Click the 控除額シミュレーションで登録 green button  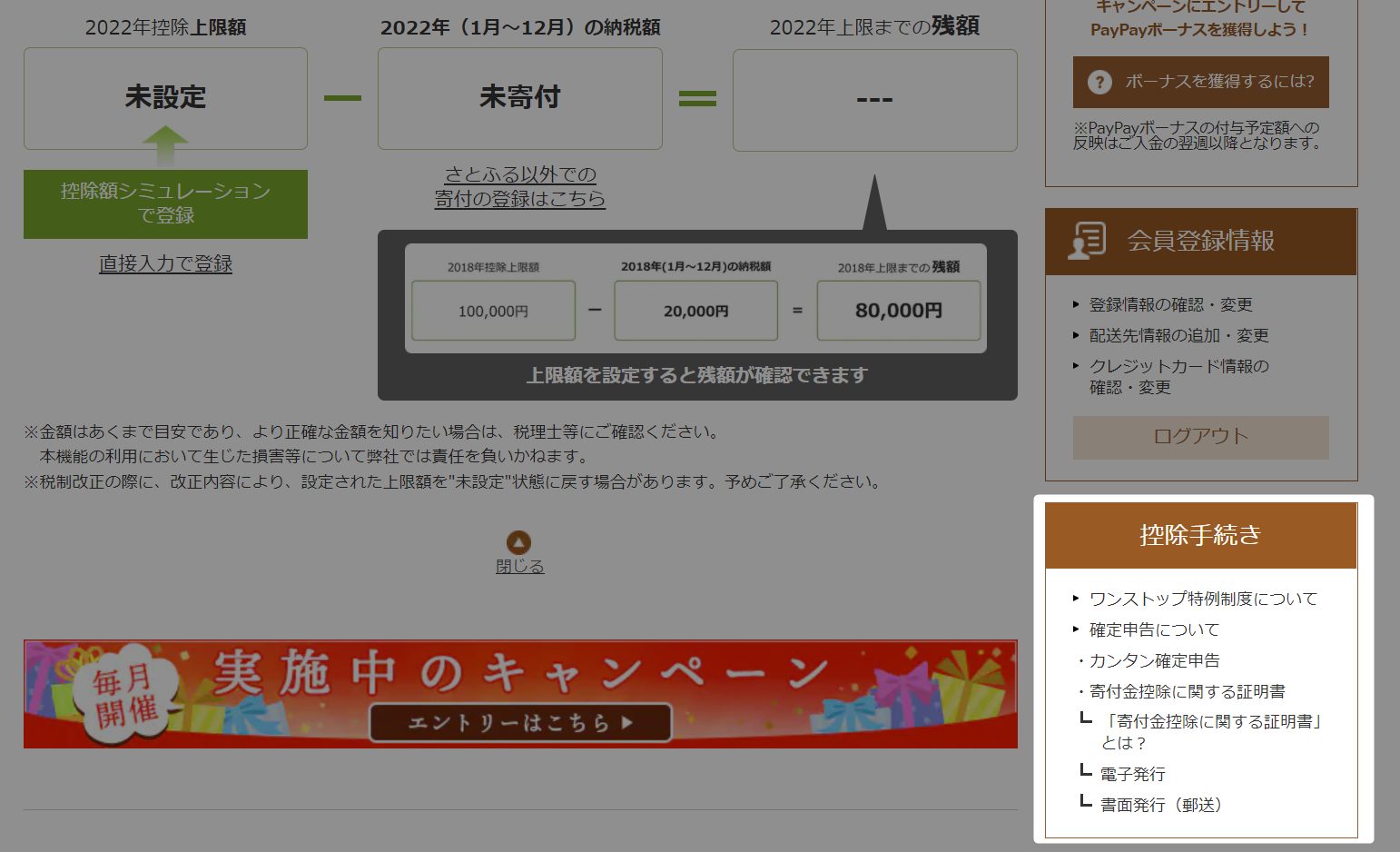click(165, 203)
